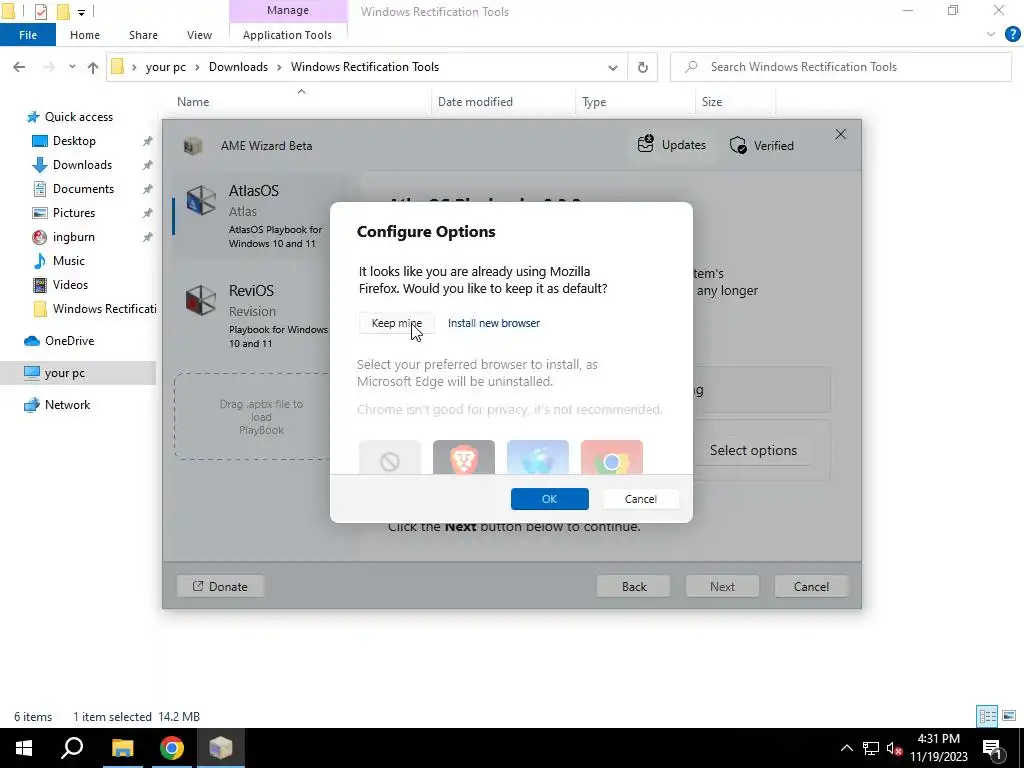Sort by the Type column
The image size is (1024, 768).
pos(594,102)
